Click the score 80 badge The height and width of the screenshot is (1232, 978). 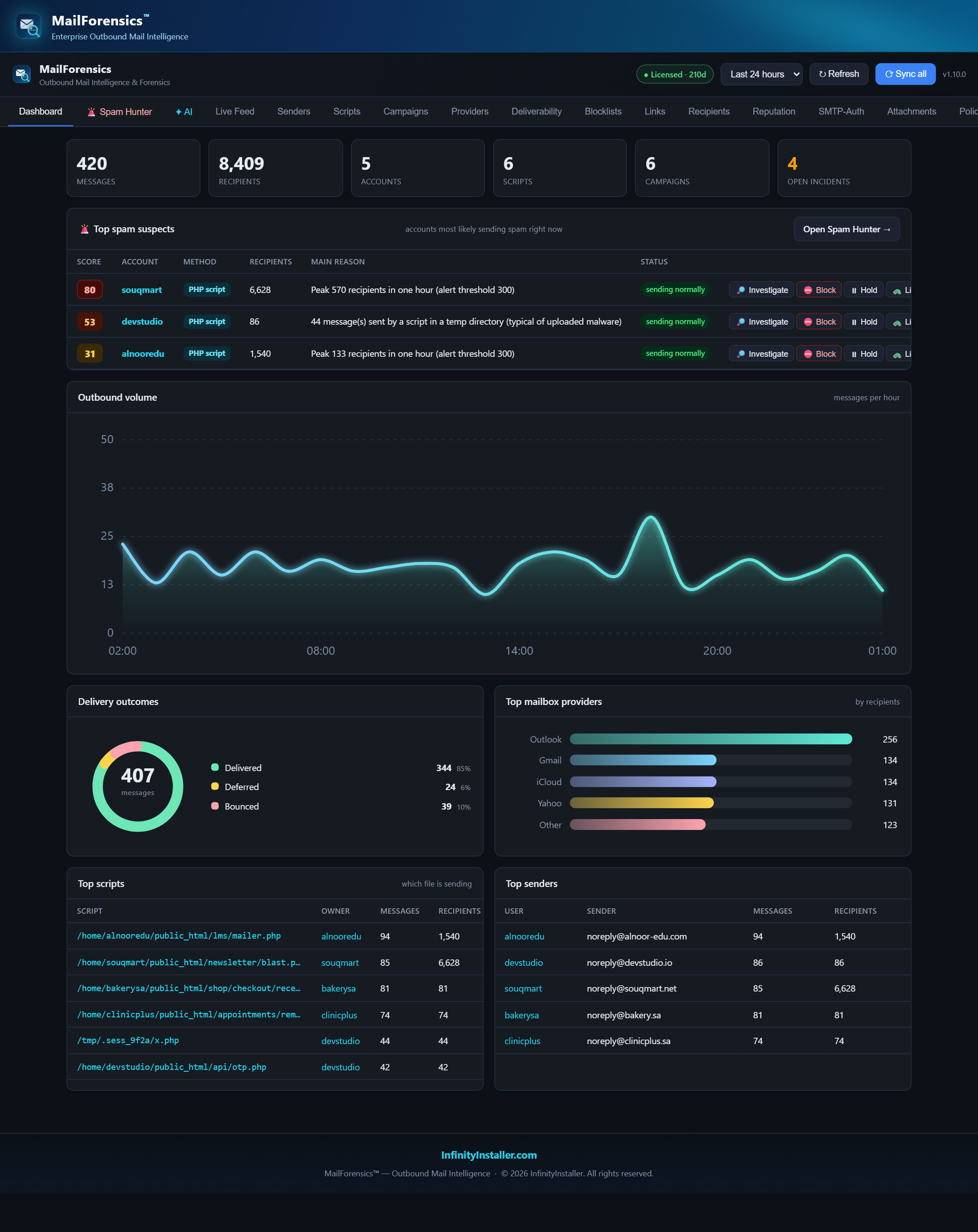coord(90,290)
